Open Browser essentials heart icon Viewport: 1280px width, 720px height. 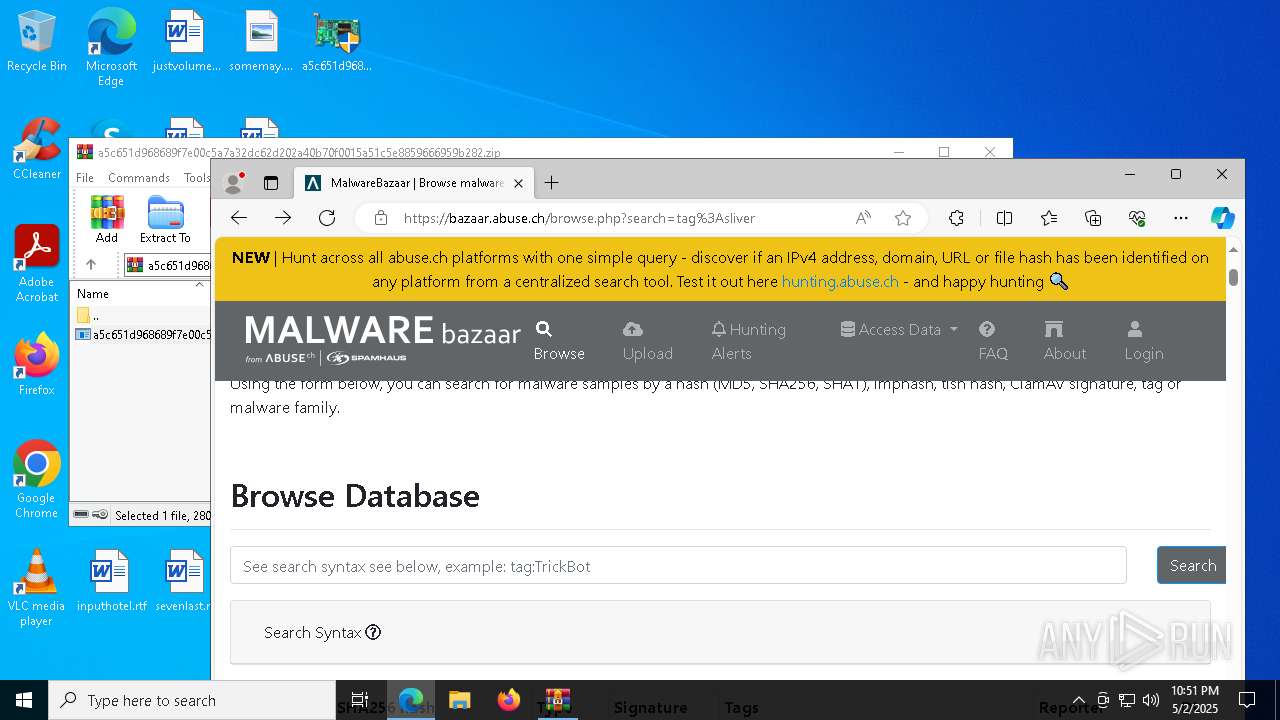(1137, 218)
